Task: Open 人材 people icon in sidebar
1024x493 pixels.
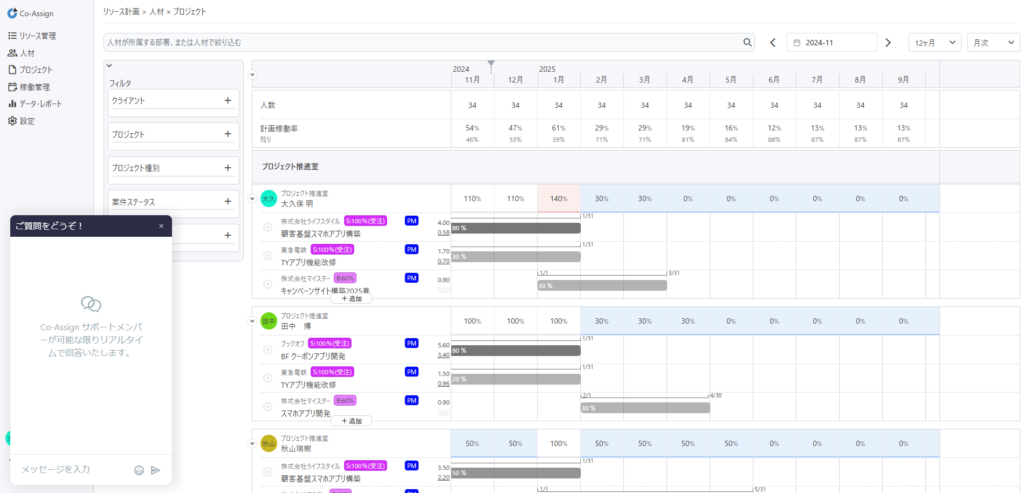Action: coord(12,52)
